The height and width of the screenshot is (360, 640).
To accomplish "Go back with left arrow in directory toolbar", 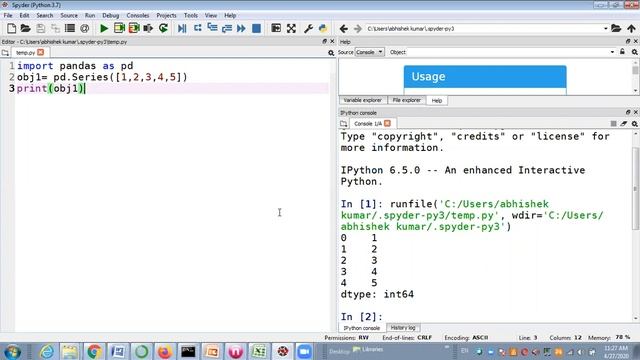I will tap(344, 29).
